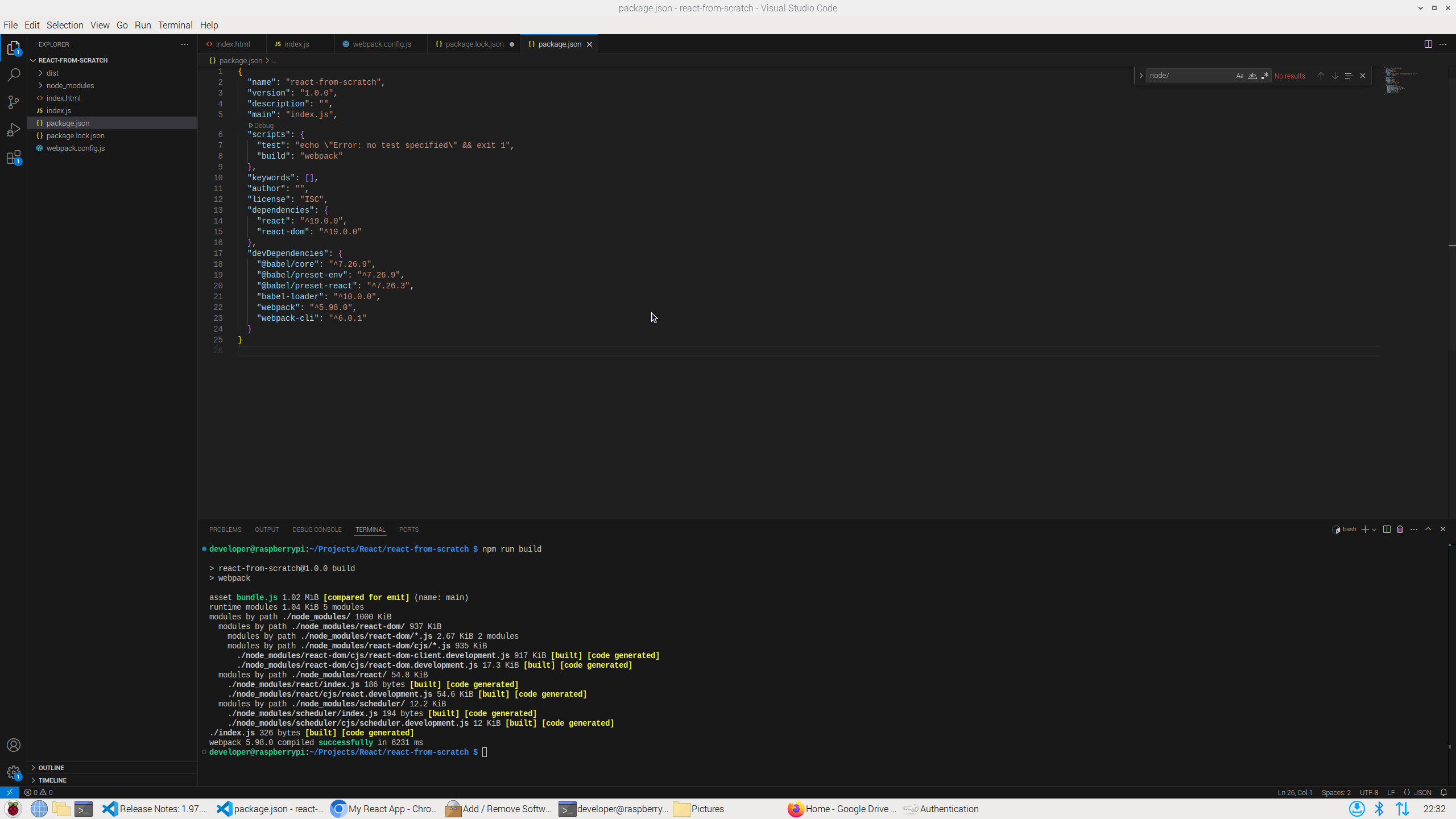Click in the find input containing node/
The image size is (1456, 819).
(1190, 76)
